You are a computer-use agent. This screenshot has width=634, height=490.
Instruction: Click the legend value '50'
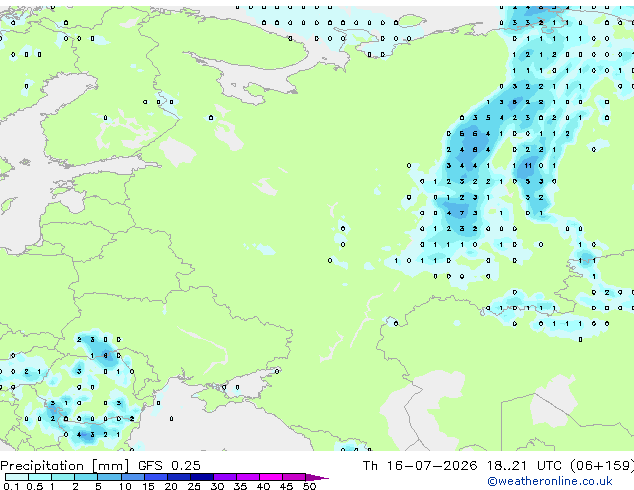[x=309, y=486]
